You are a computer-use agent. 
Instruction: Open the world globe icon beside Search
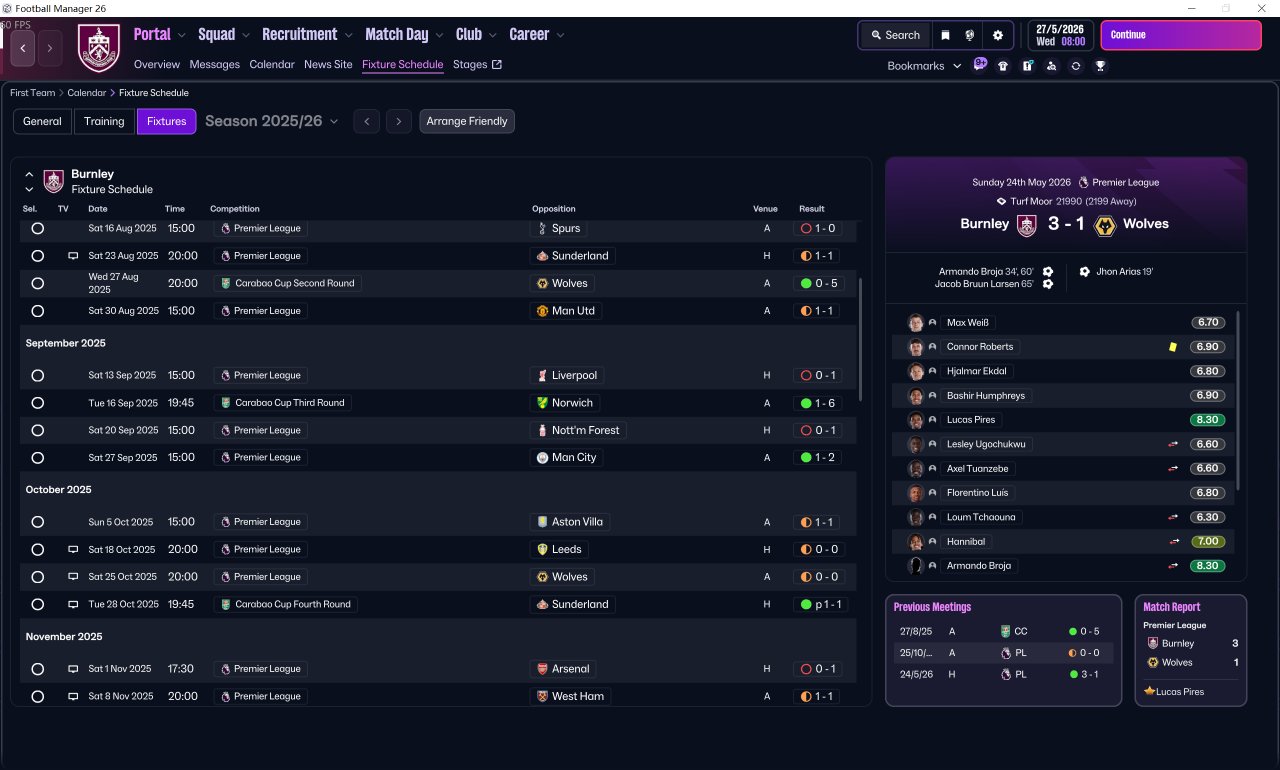point(970,35)
